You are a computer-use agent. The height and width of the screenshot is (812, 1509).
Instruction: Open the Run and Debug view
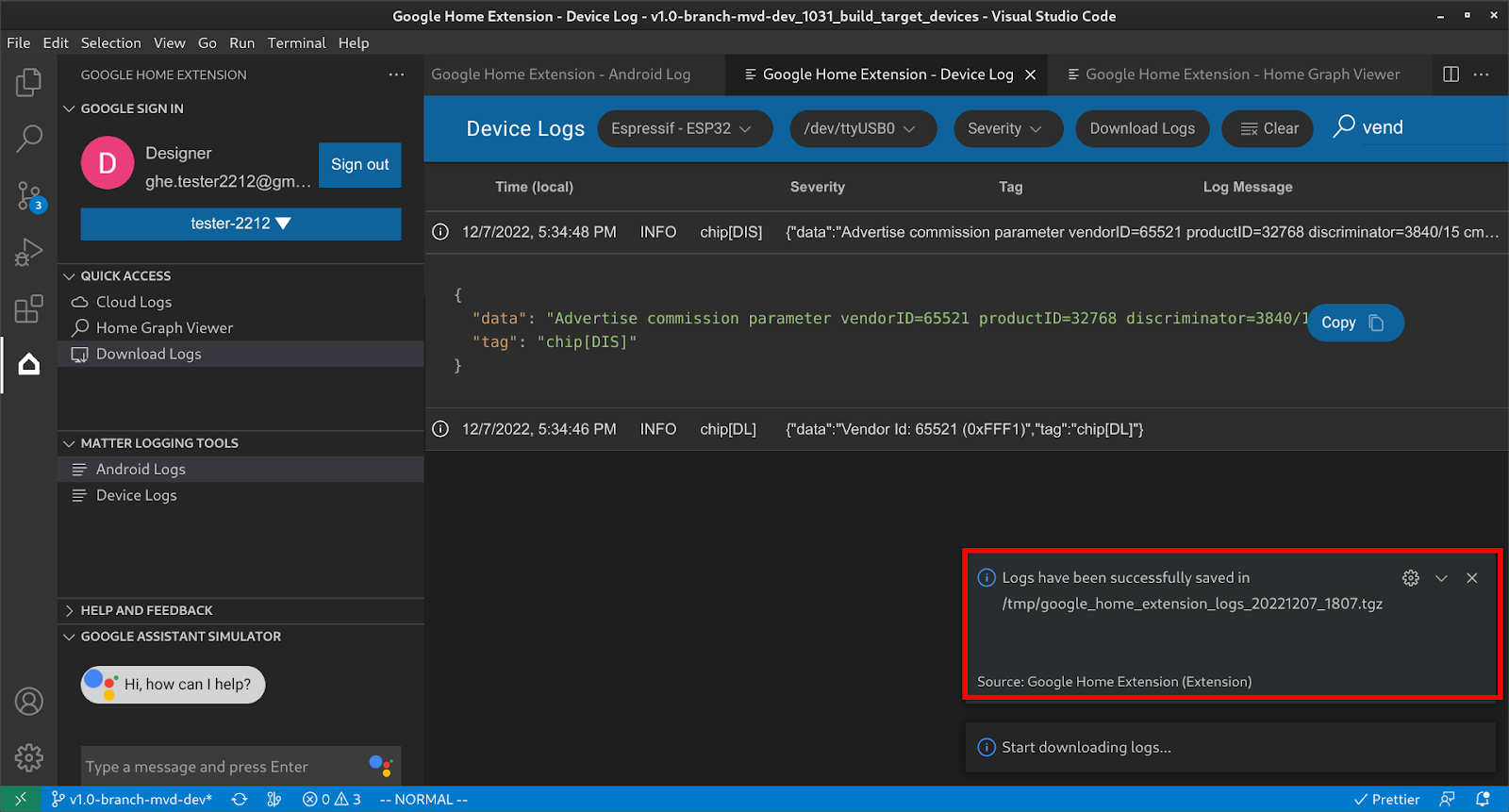[x=28, y=253]
